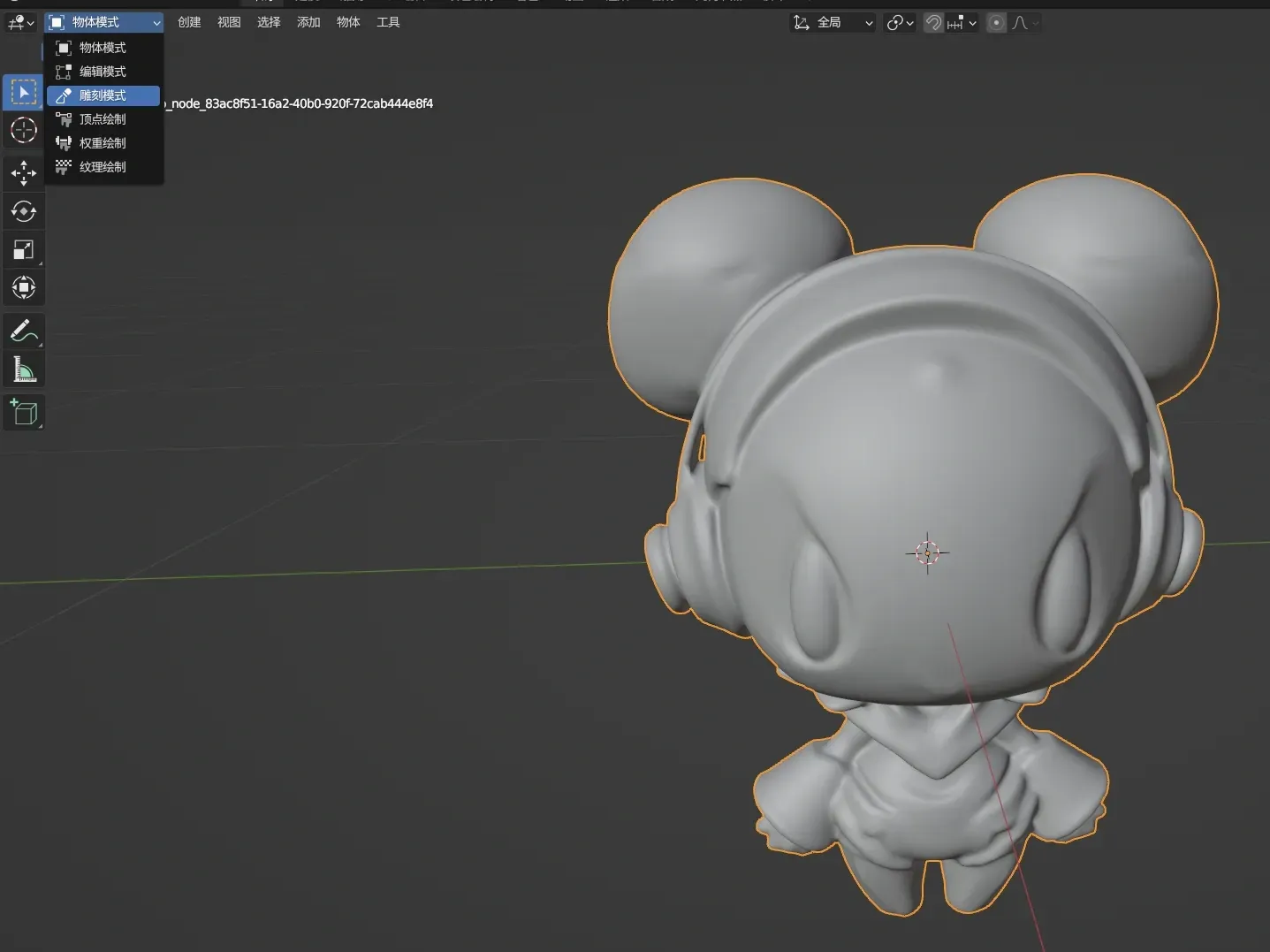
Task: Activate the combined Transform tool
Action: pos(23,287)
